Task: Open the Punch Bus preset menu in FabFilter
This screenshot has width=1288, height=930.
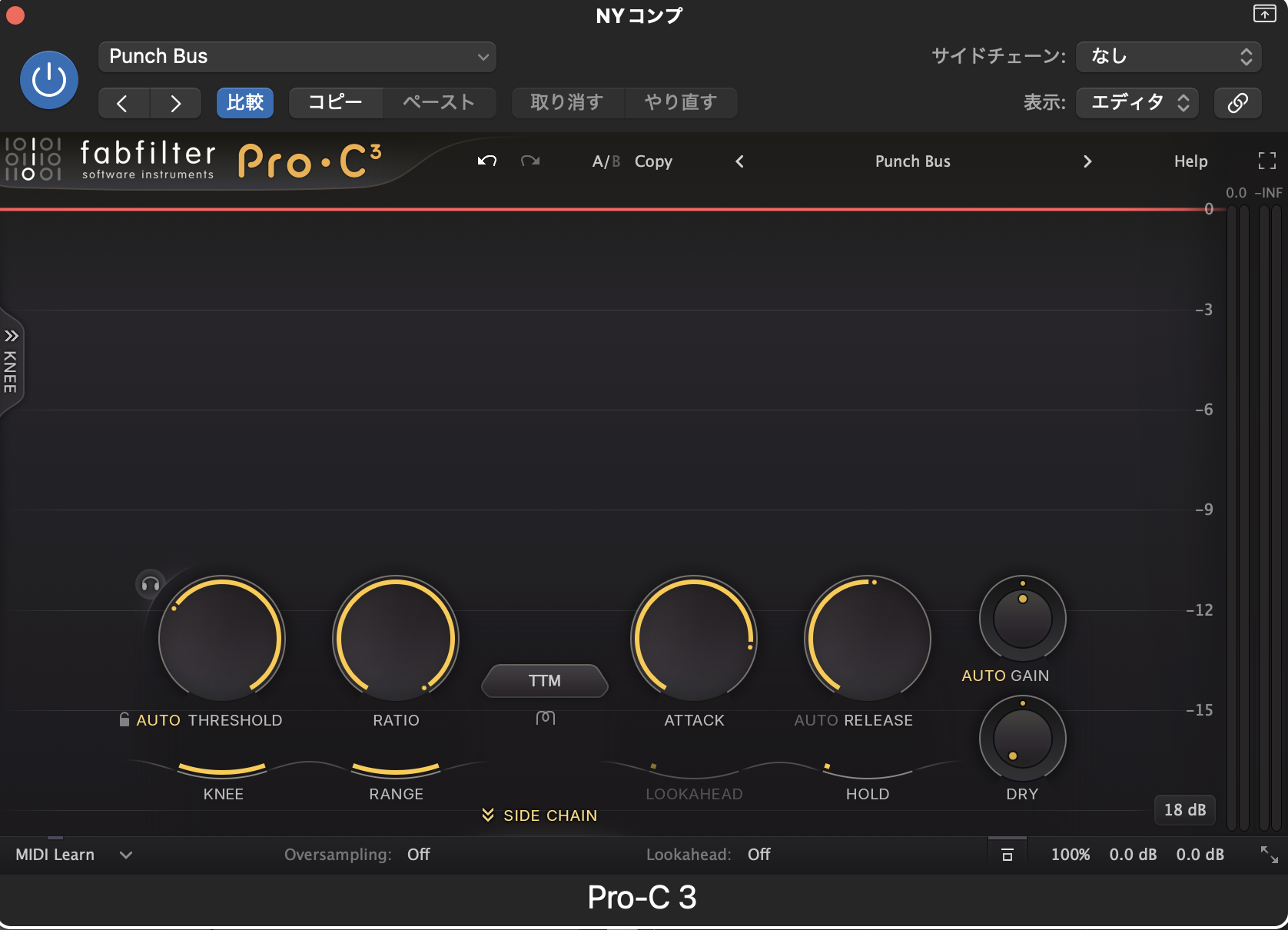Action: pyautogui.click(x=912, y=161)
